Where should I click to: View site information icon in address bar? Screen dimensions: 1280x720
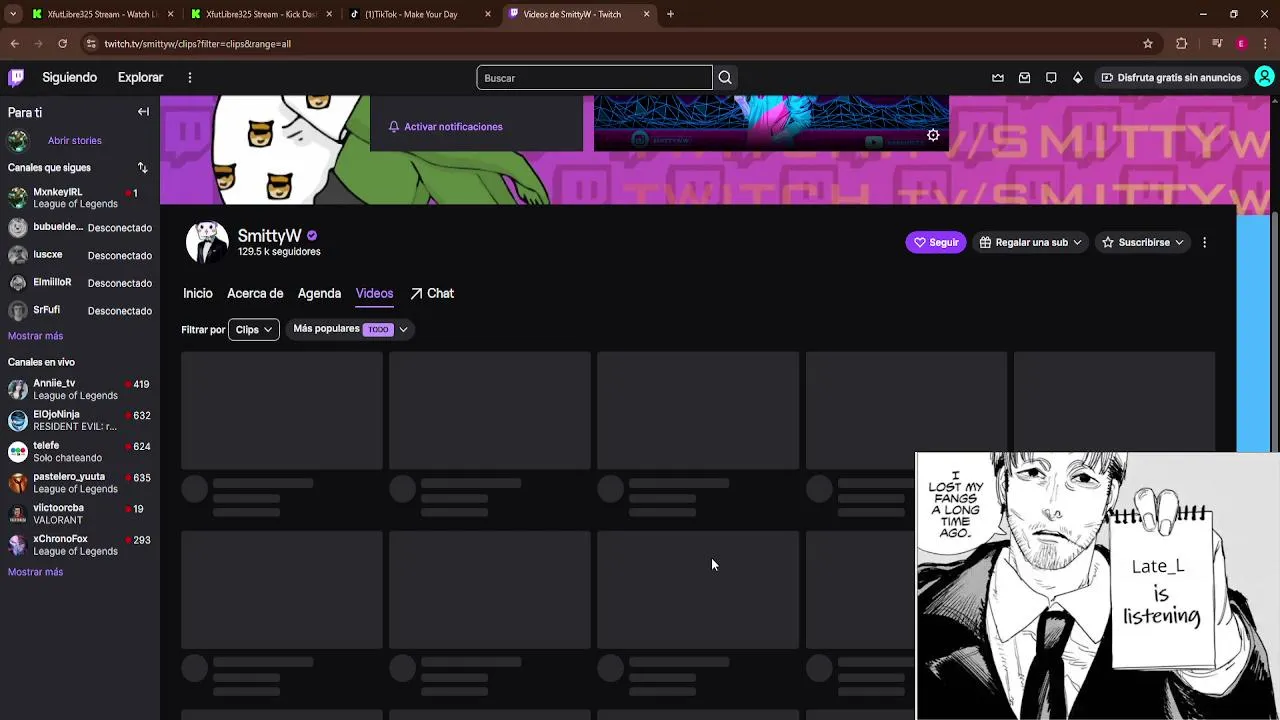coord(91,44)
